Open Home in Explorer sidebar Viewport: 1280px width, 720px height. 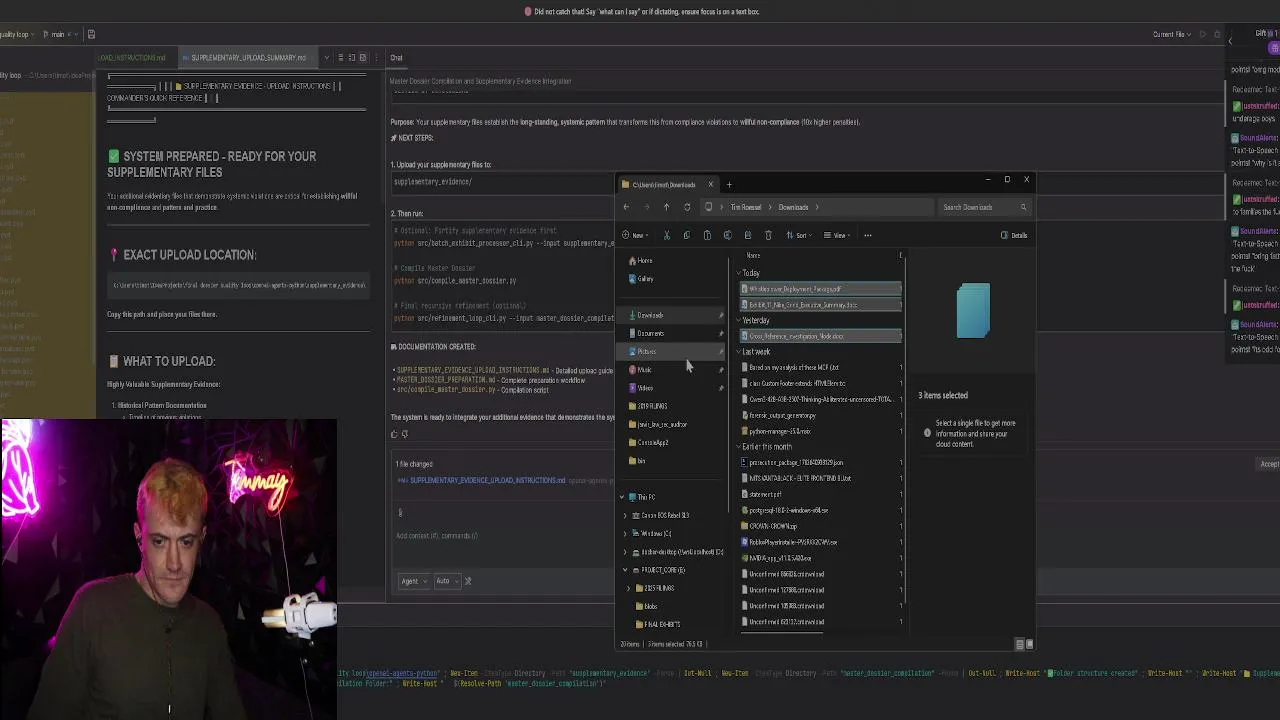640,261
